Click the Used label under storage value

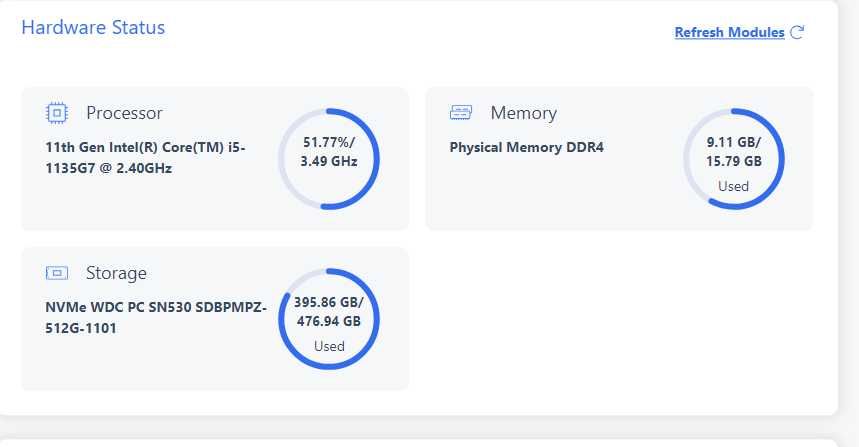click(329, 346)
